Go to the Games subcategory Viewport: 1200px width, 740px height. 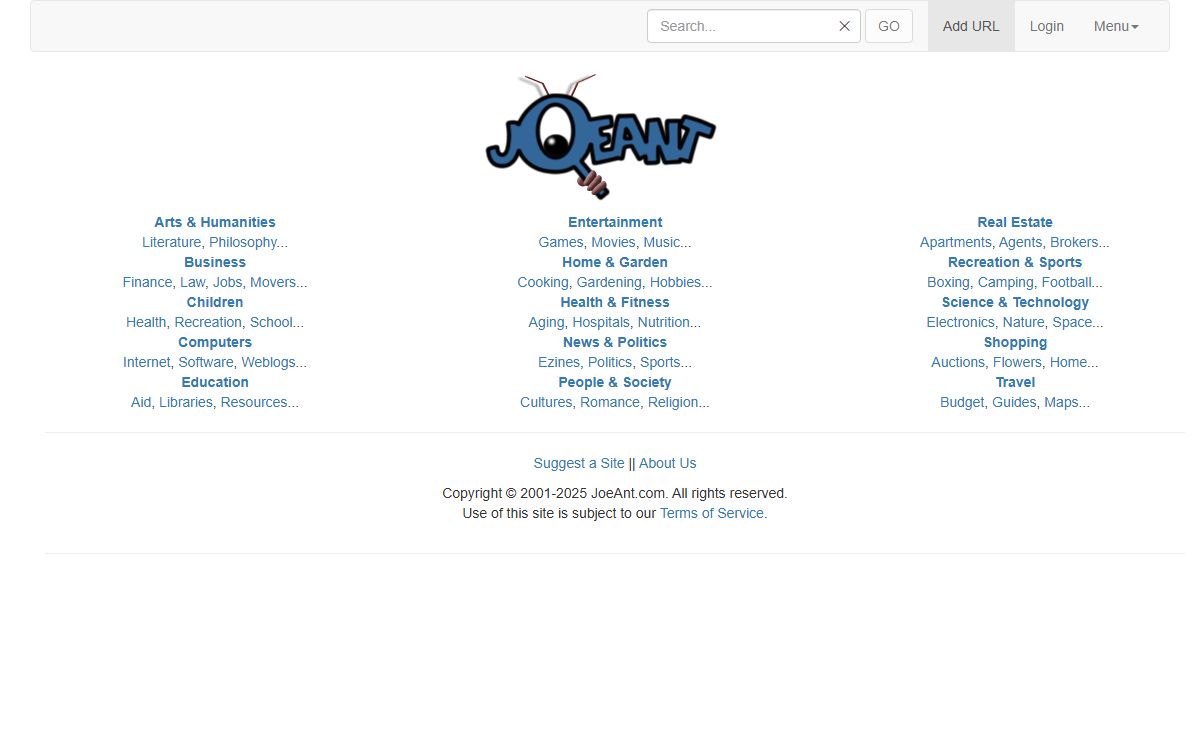point(561,242)
